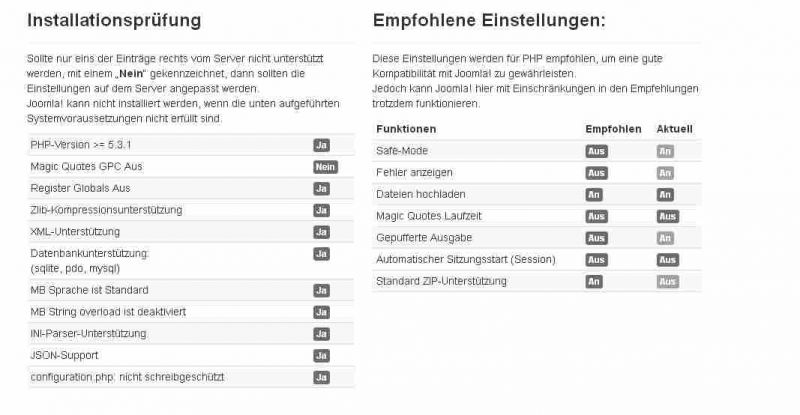Screen dimensions: 800x415
Task: Click the Empfohlene Einstellungen heading
Action: coord(489,21)
